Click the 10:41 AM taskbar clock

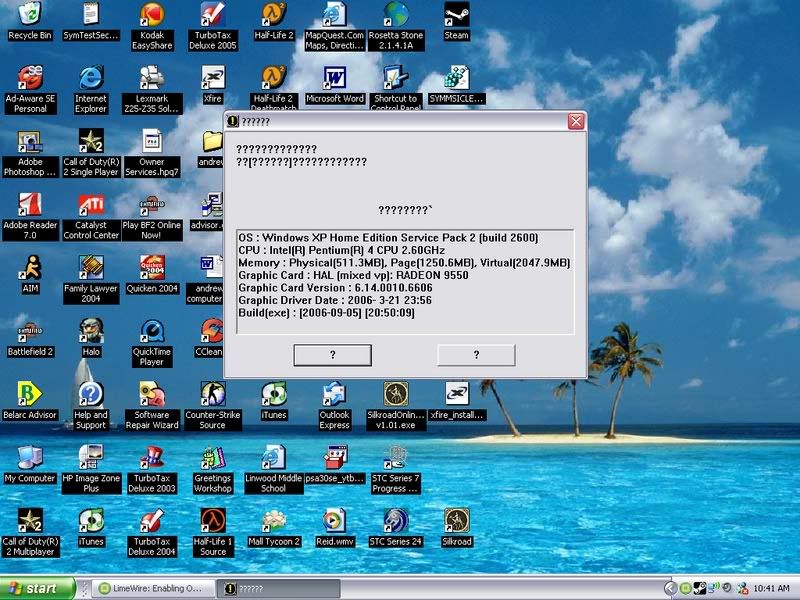pyautogui.click(x=771, y=588)
